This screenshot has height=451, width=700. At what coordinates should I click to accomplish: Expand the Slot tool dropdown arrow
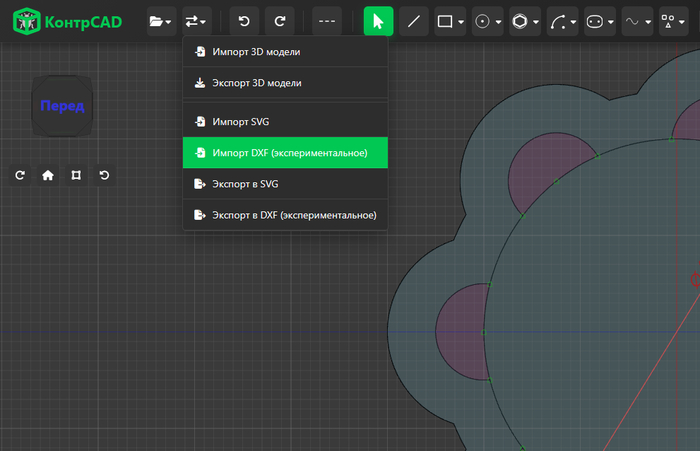pos(611,21)
